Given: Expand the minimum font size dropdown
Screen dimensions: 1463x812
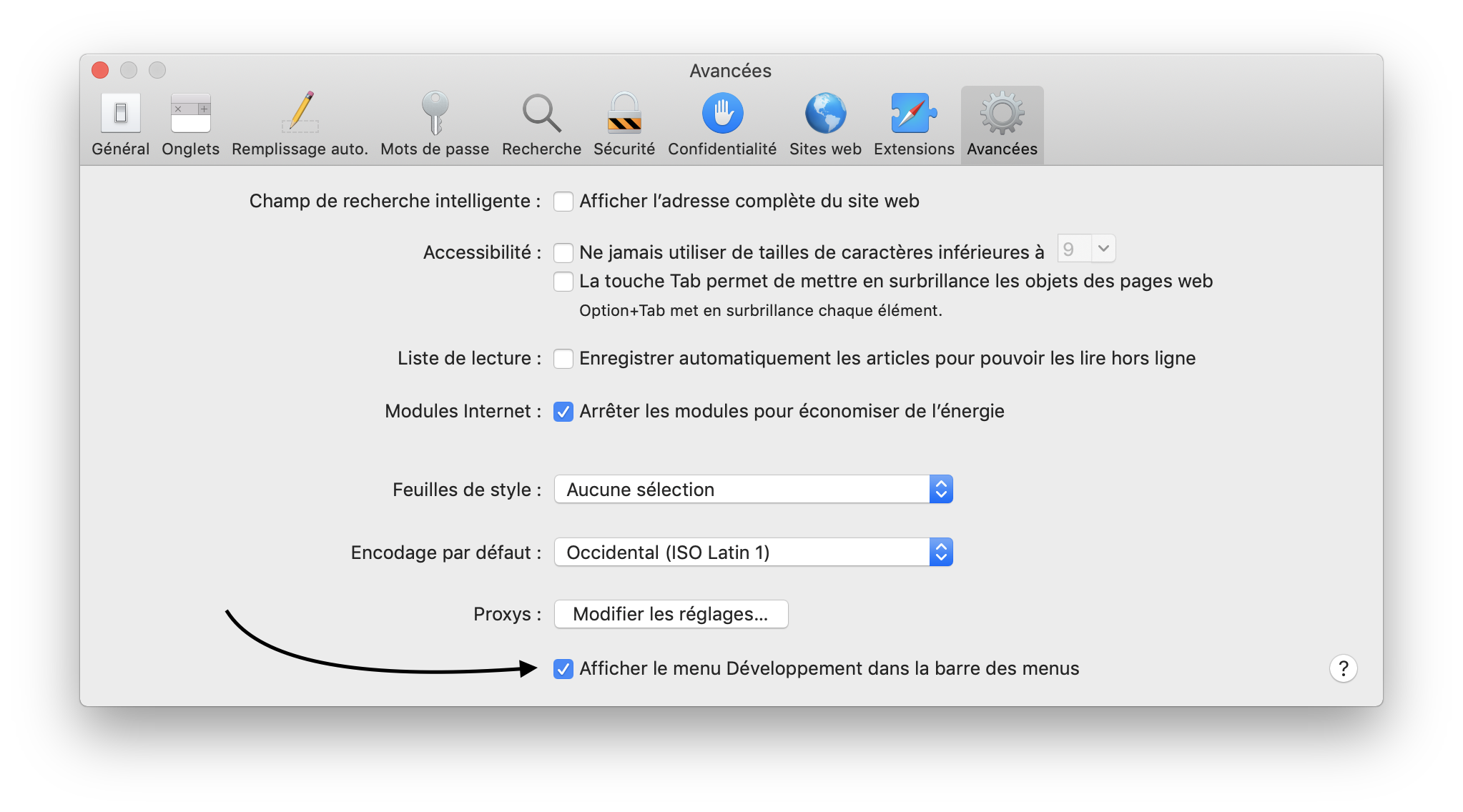Looking at the screenshot, I should 1103,249.
